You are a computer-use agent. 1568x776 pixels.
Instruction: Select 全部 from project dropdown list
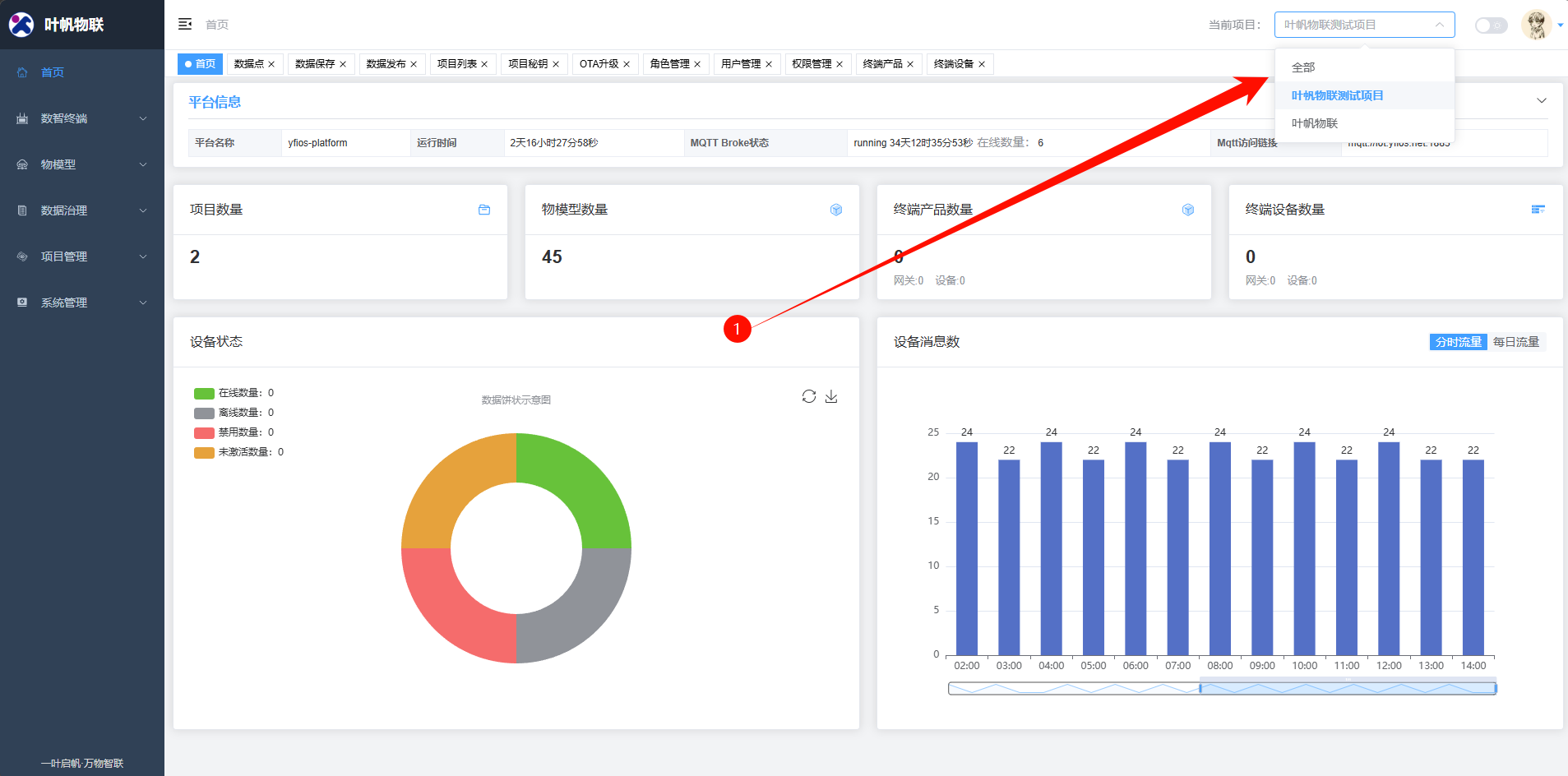[1303, 67]
